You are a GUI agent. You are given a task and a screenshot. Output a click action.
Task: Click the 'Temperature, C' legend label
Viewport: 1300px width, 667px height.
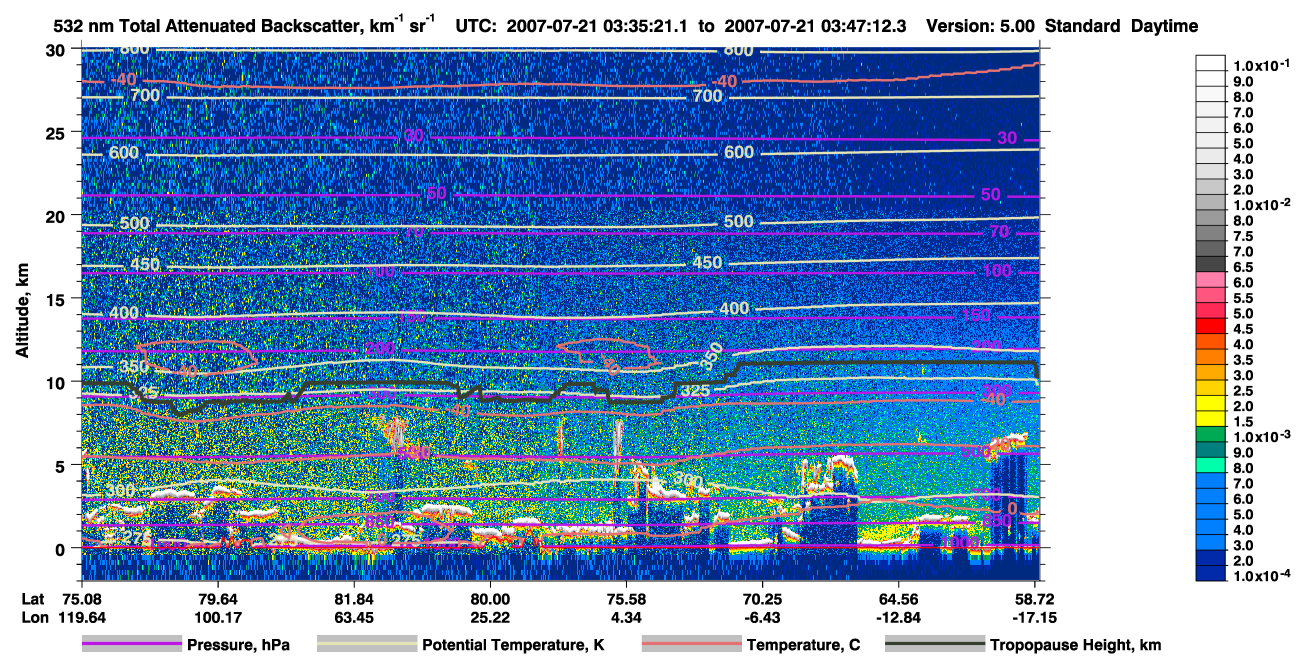pyautogui.click(x=803, y=646)
